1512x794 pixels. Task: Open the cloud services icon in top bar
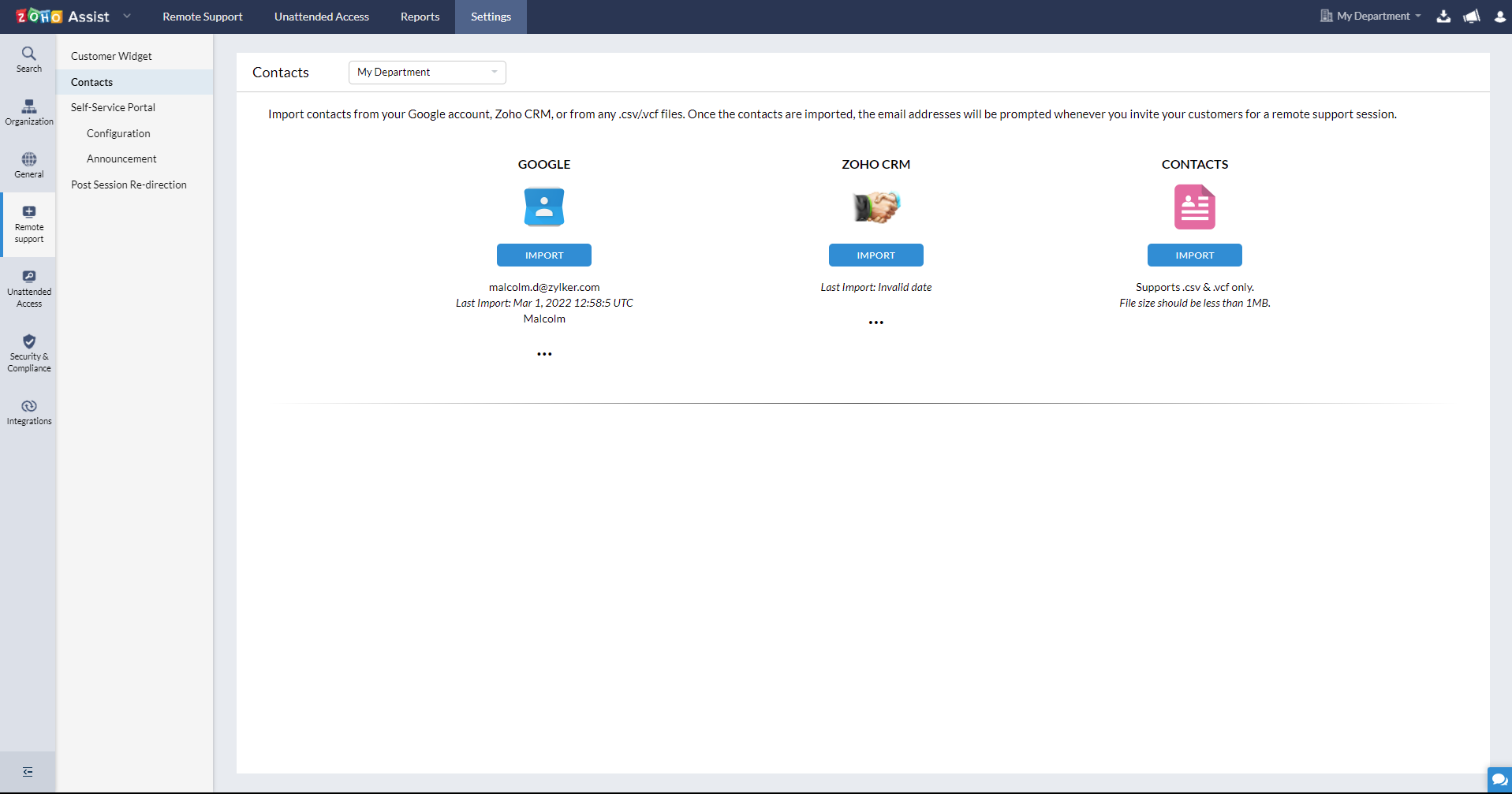pos(1472,16)
